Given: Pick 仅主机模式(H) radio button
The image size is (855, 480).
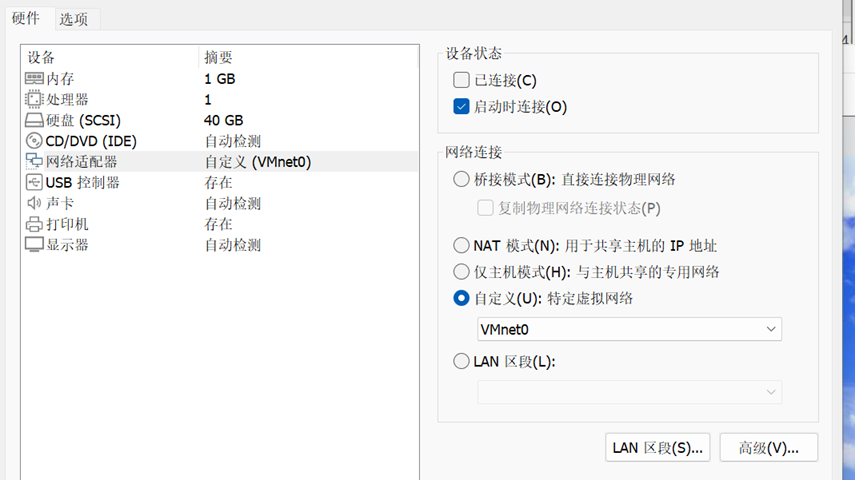Looking at the screenshot, I should pyautogui.click(x=461, y=271).
